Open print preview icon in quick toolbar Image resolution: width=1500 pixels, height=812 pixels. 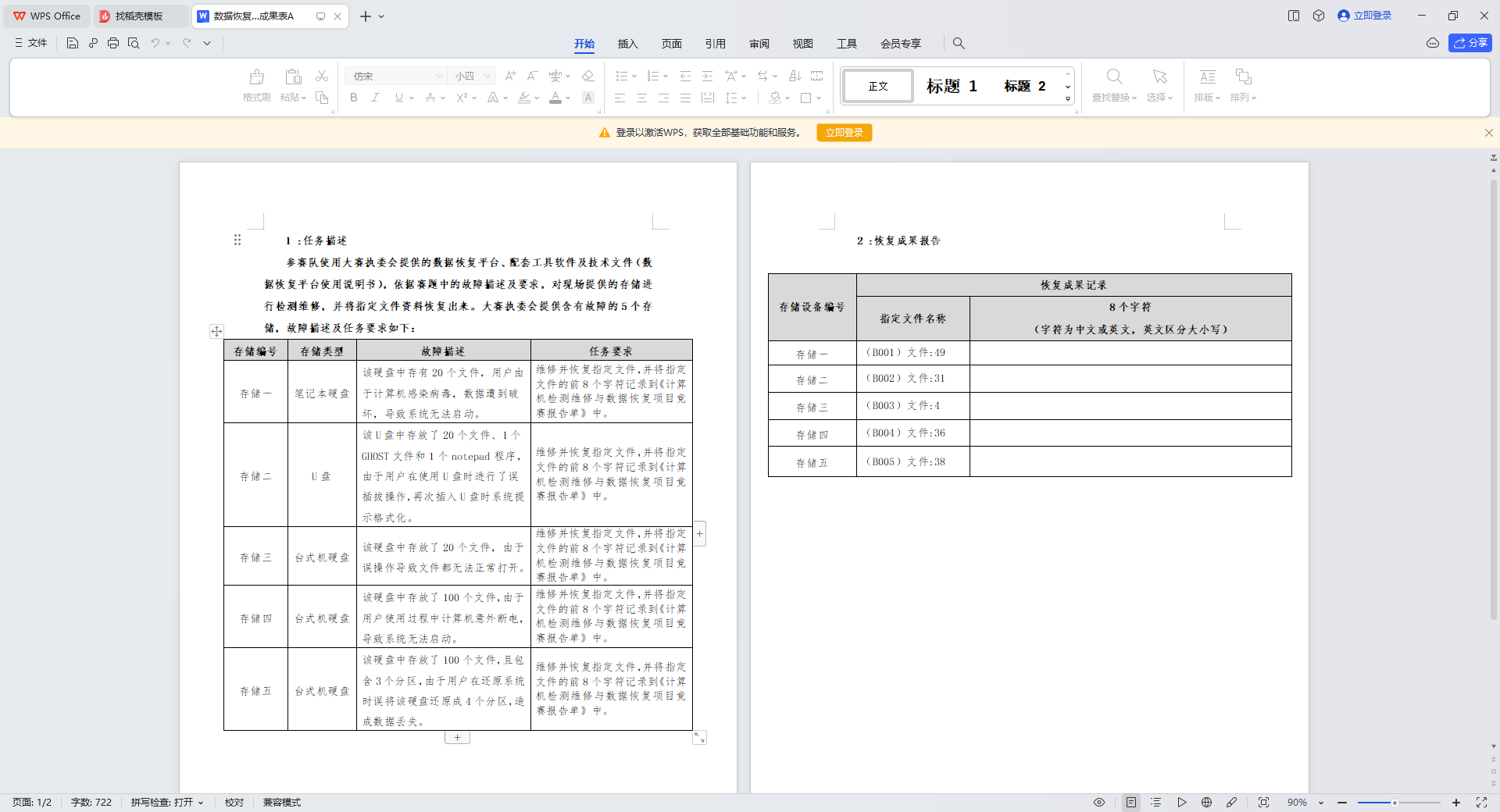[134, 43]
